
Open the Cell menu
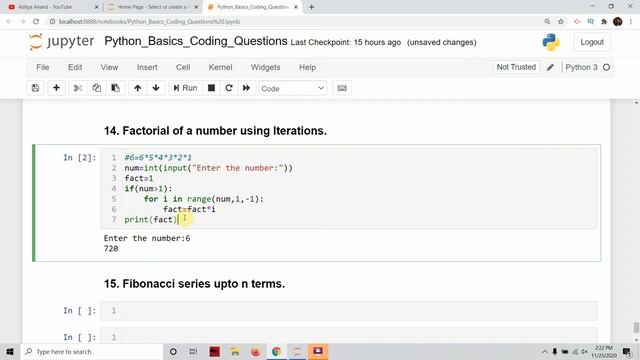pos(183,67)
